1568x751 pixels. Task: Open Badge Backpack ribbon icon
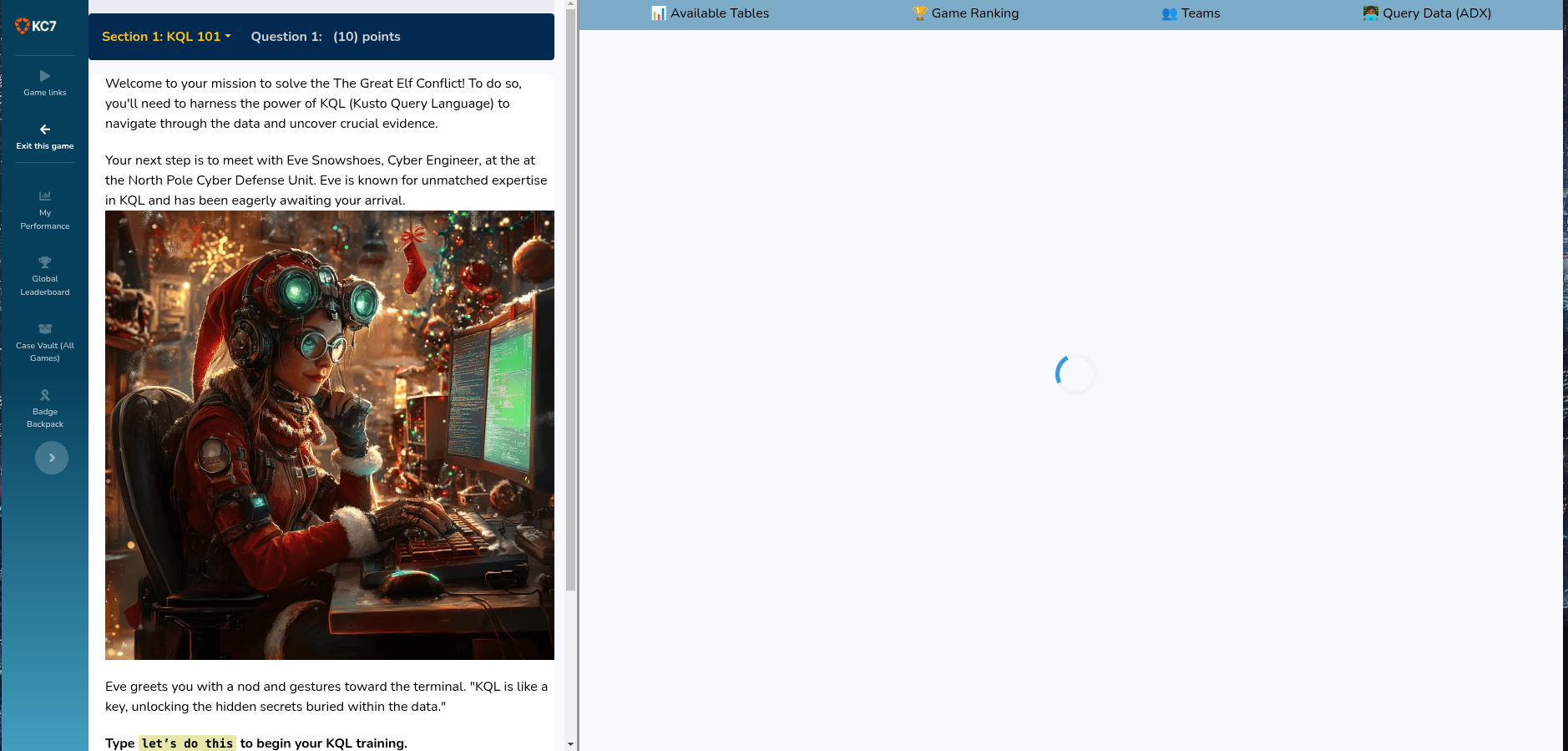click(45, 395)
